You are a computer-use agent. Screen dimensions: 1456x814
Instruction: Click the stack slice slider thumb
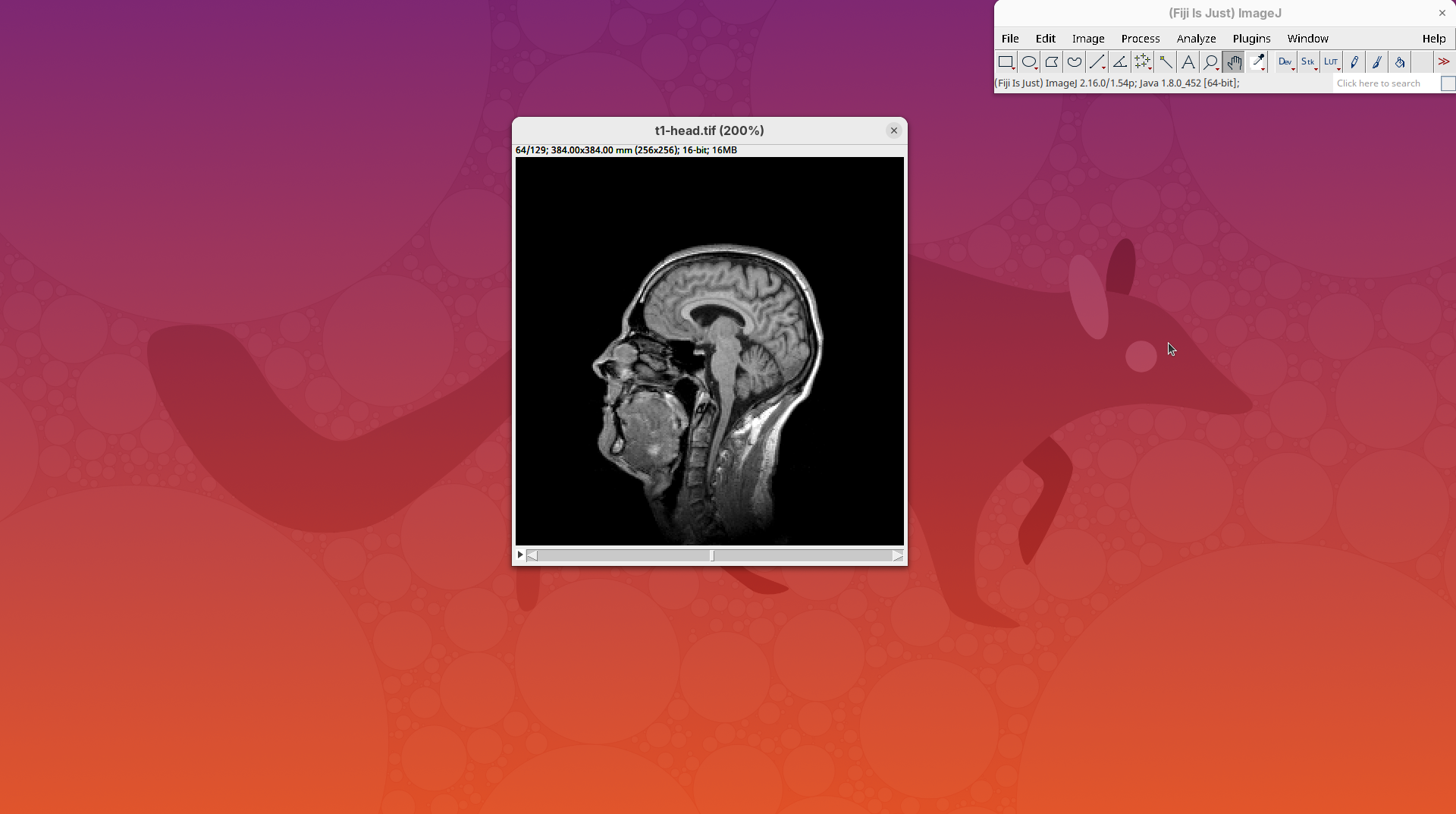click(x=712, y=556)
